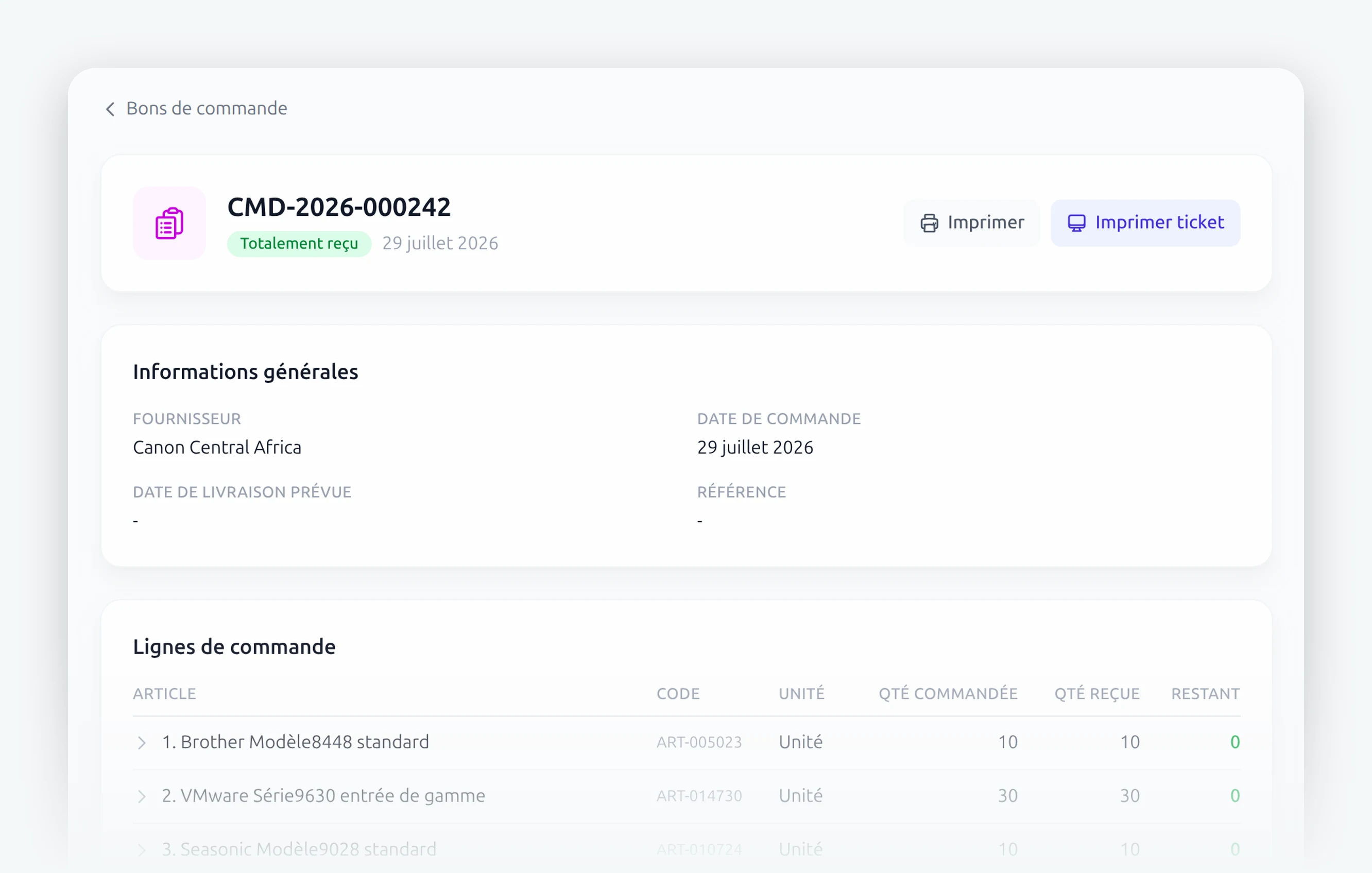Screen dimensions: 1372x873
Task: Click the QTÉ REÇUE column header
Action: 1097,693
